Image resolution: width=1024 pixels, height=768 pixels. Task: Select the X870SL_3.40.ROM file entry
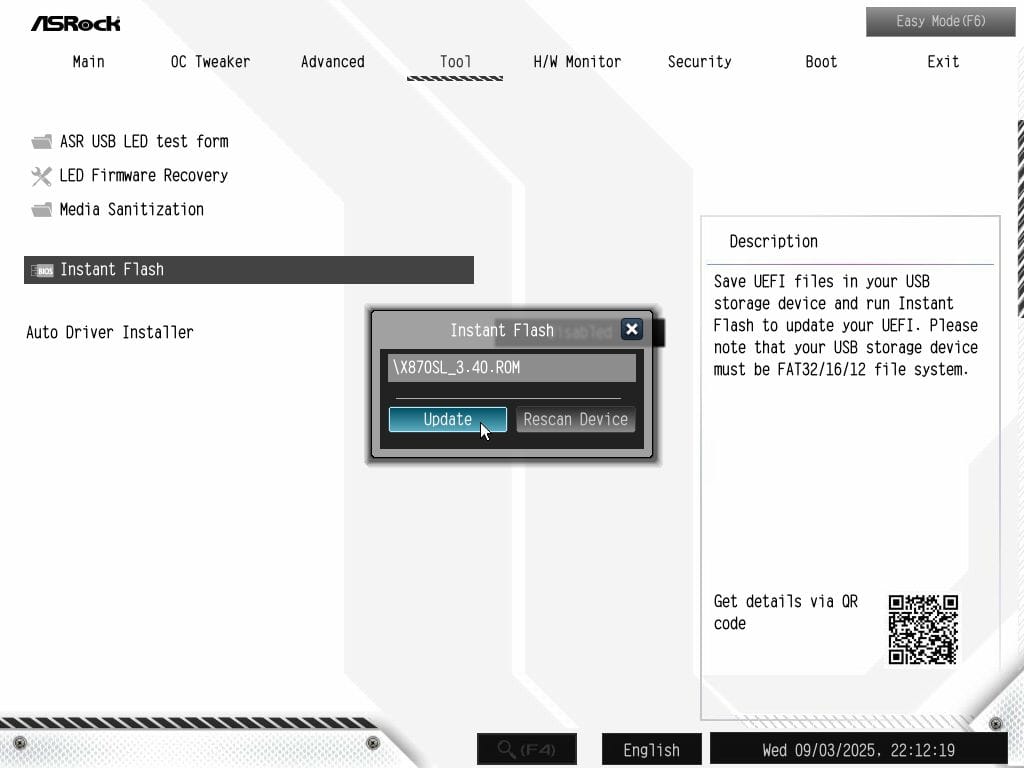point(511,368)
